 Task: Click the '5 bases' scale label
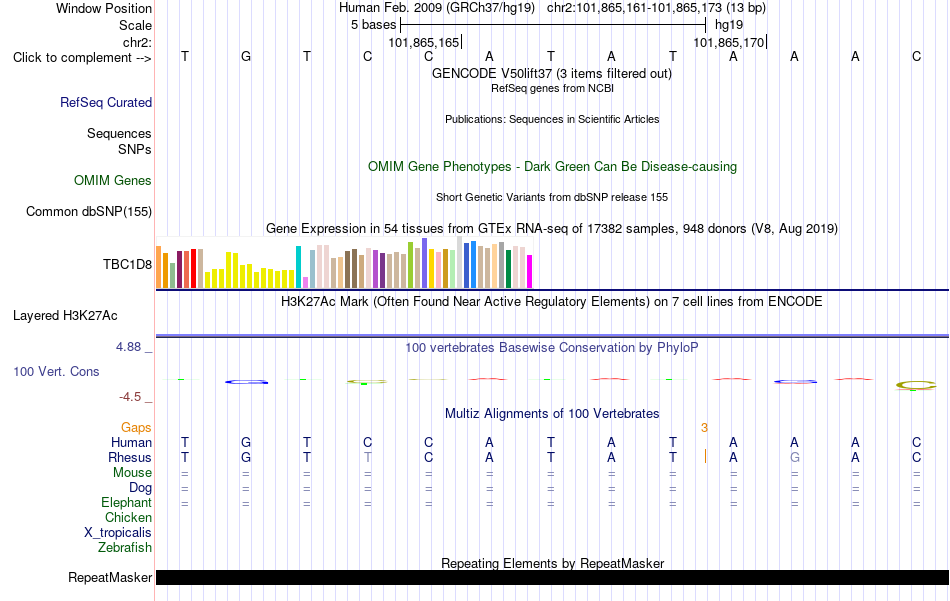click(373, 25)
